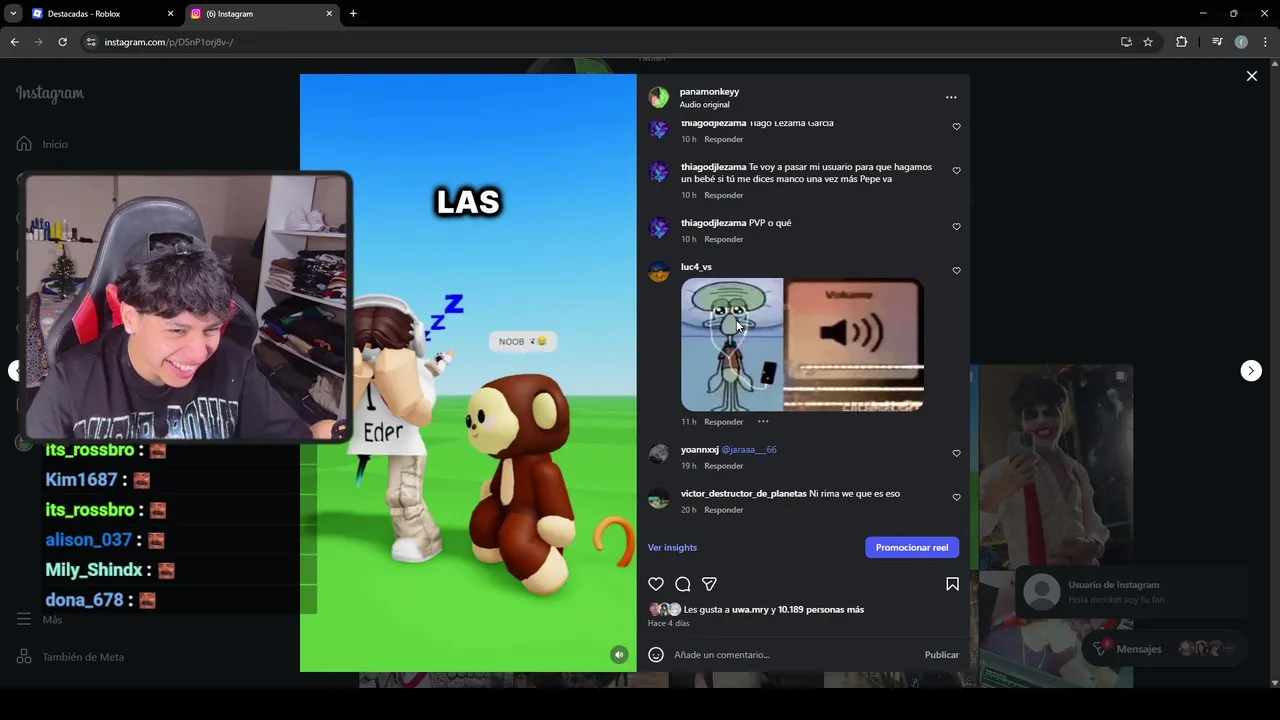Open panamonkeyy username link
The width and height of the screenshot is (1280, 720).
[x=709, y=92]
